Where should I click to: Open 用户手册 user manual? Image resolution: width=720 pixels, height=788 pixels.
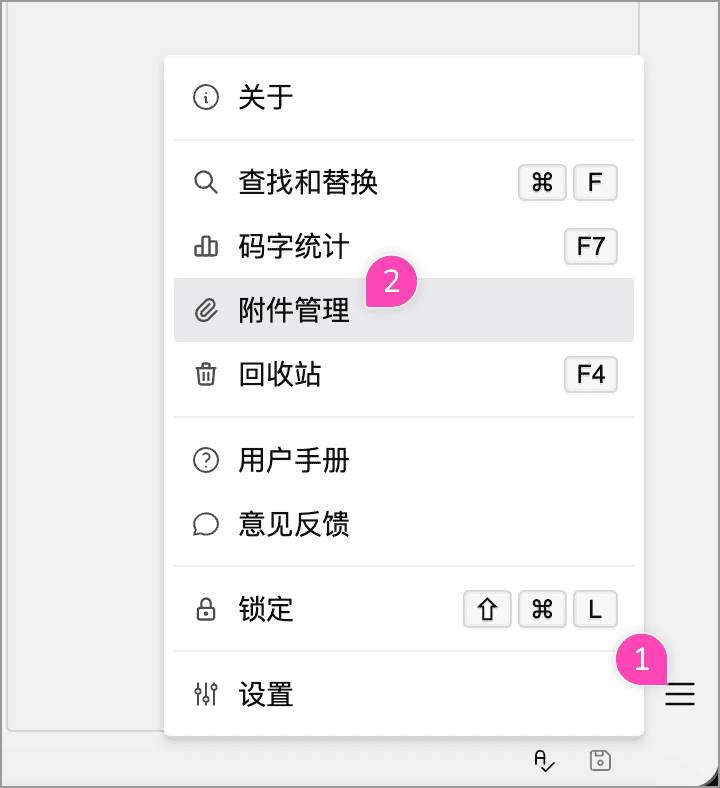(x=294, y=460)
